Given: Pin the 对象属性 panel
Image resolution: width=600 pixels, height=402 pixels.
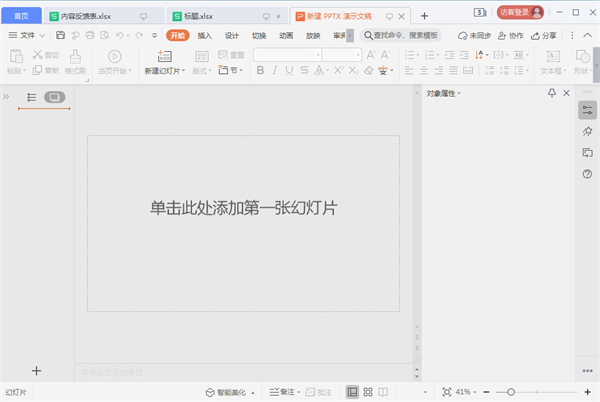Looking at the screenshot, I should tap(552, 93).
